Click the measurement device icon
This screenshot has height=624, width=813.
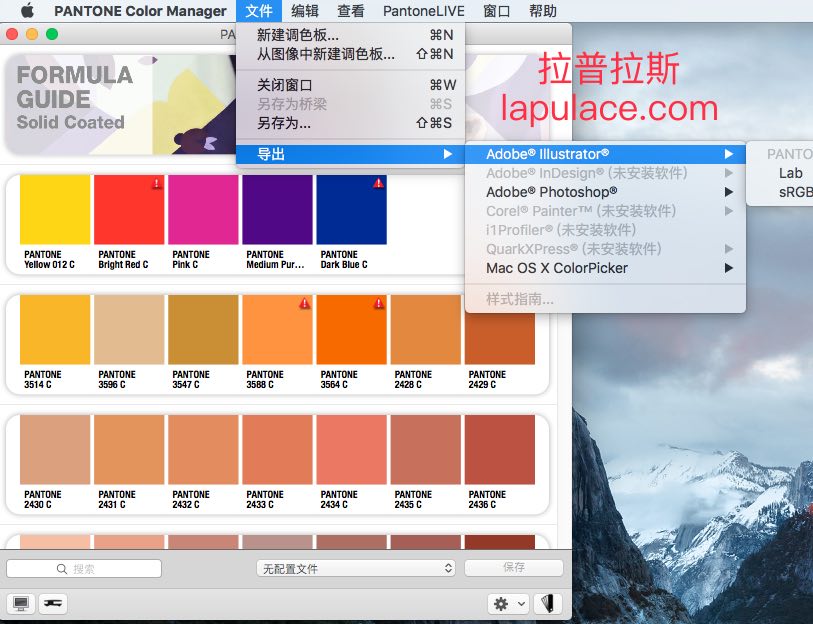(53, 604)
